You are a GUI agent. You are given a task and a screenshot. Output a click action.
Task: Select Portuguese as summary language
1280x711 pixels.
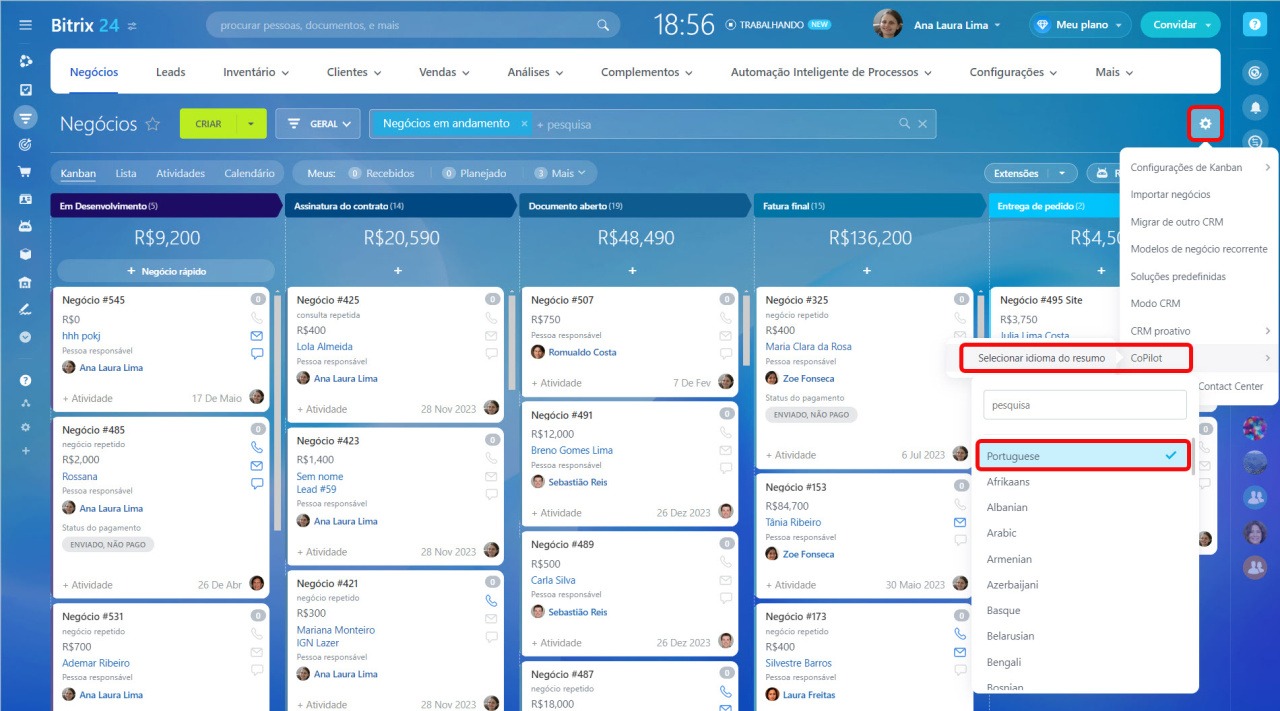point(1082,456)
